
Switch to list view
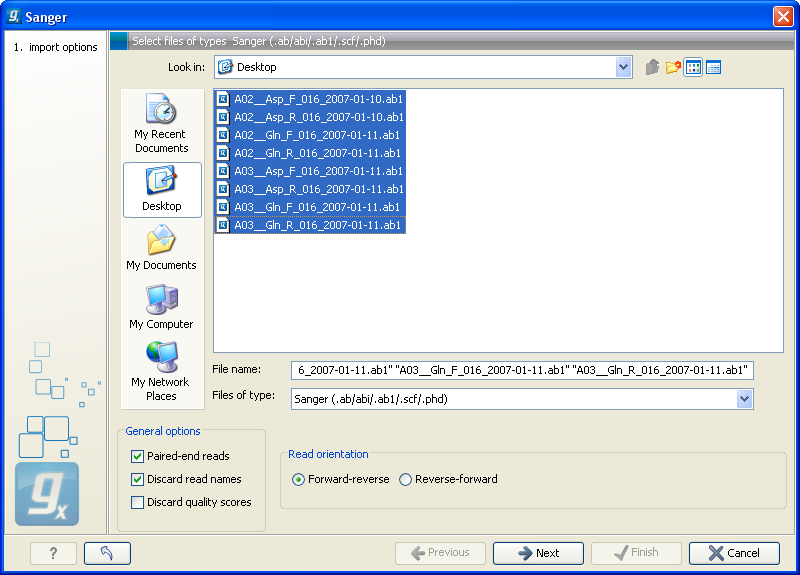(693, 67)
